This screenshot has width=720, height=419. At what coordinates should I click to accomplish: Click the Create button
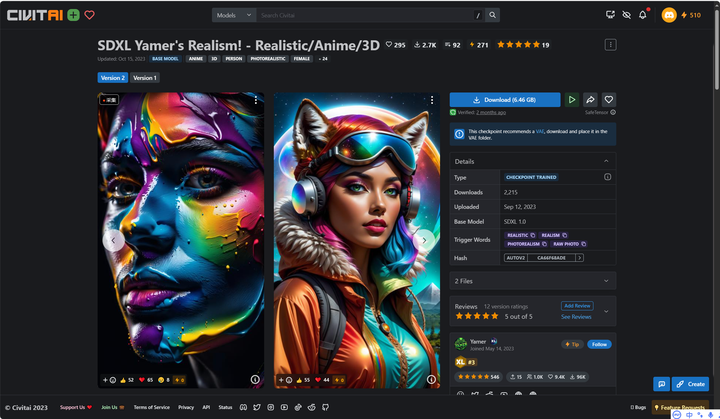click(x=691, y=384)
